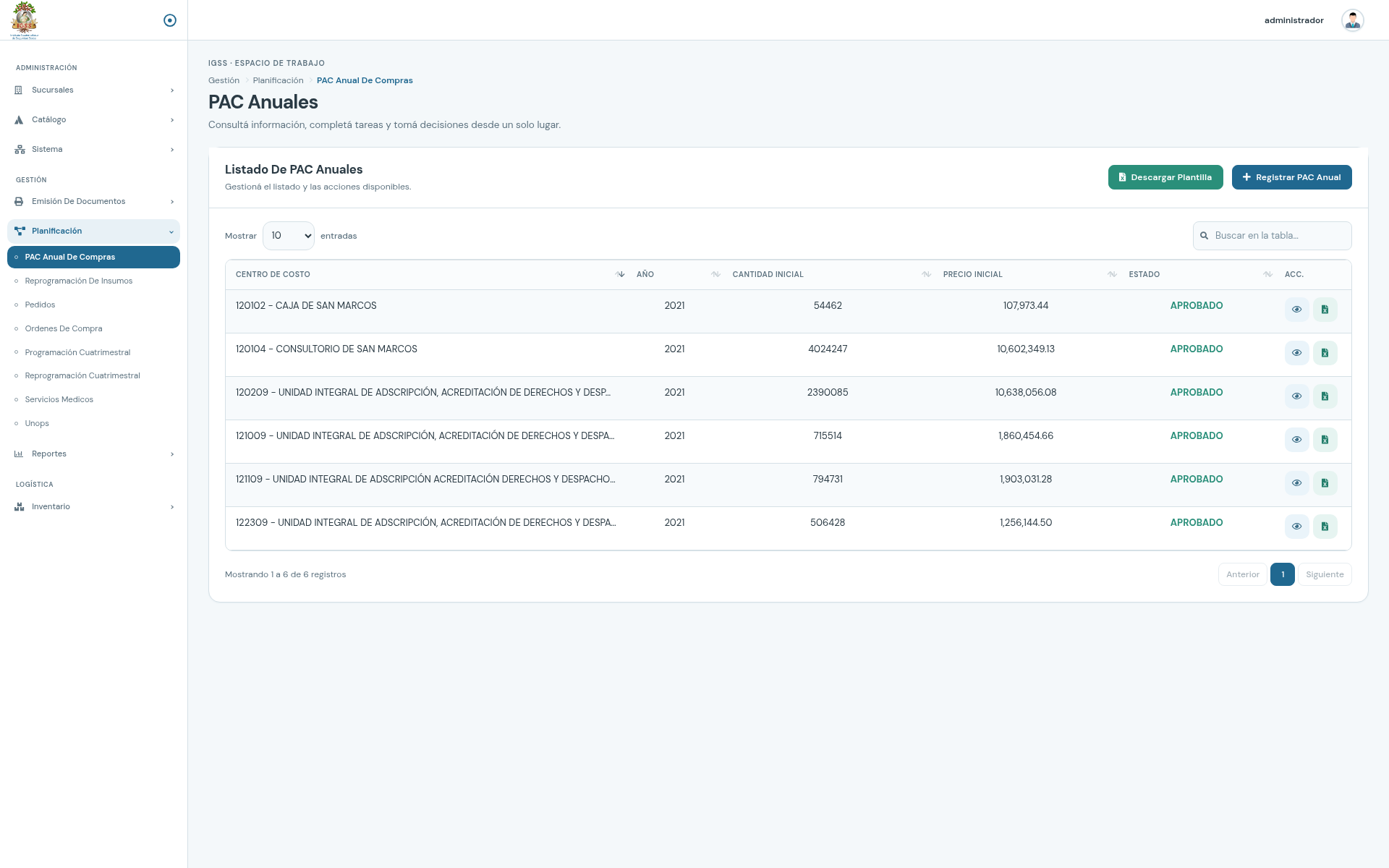1389x868 pixels.
Task: Click Registrar PAC Anual button
Action: (x=1291, y=177)
